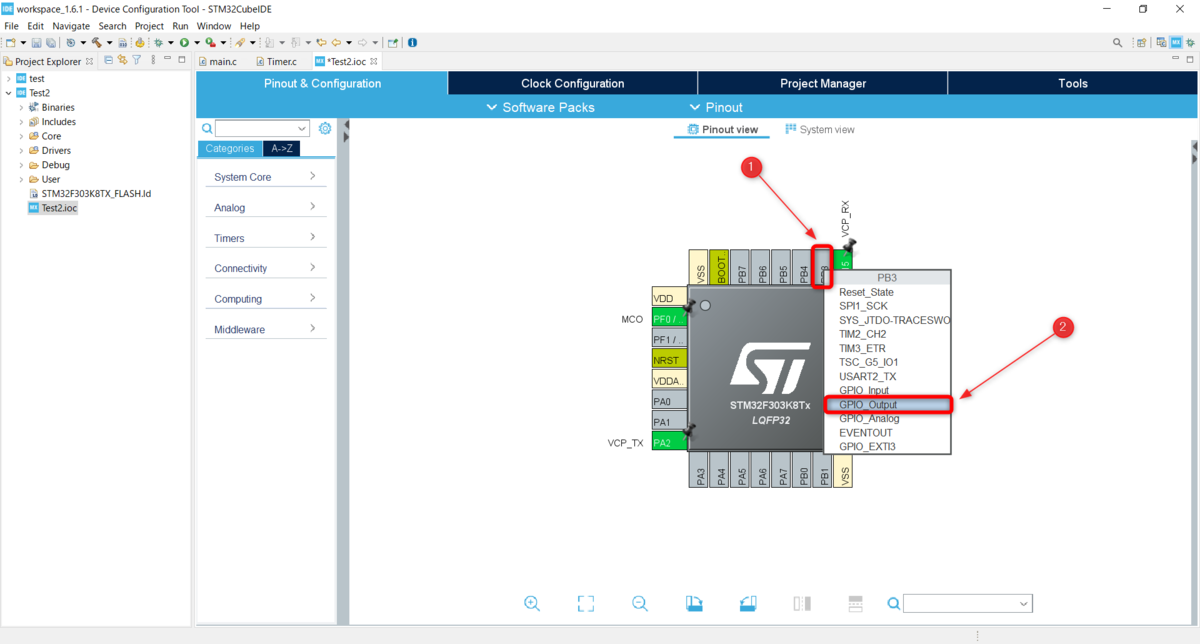Select Reset_State in the PB3 menu
This screenshot has height=644, width=1200.
[888, 292]
